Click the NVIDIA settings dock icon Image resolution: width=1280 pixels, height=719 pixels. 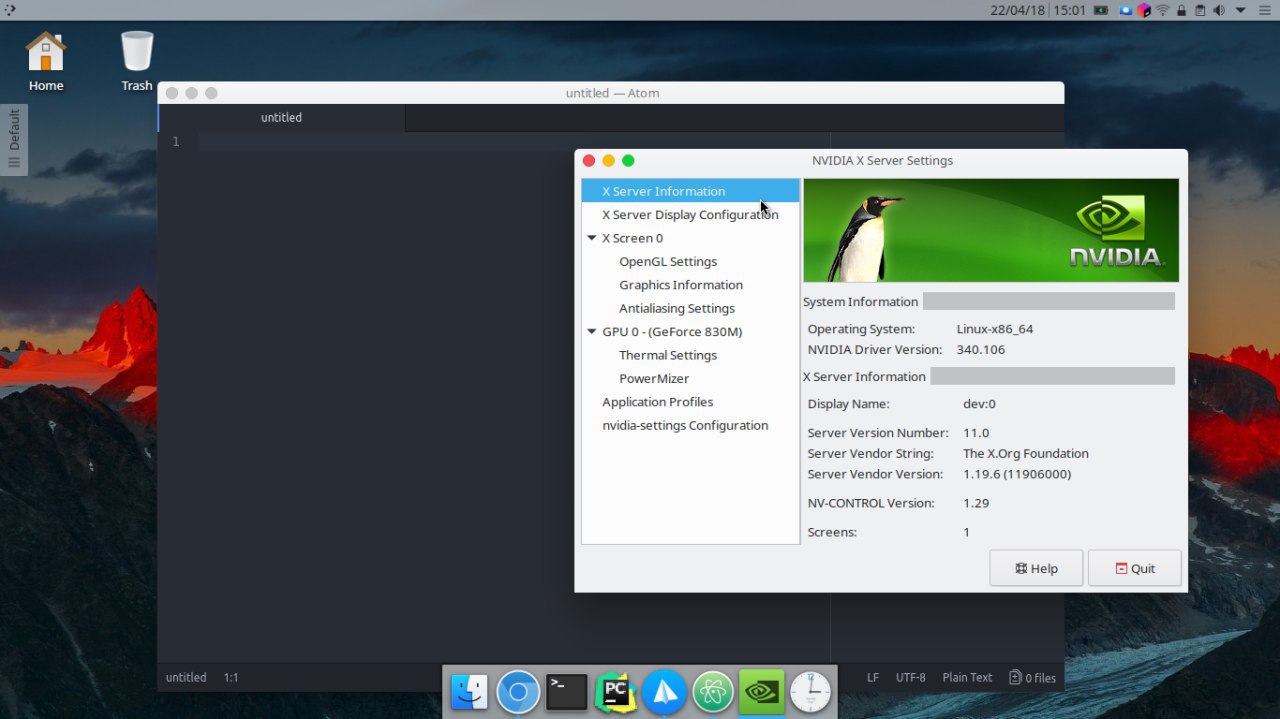click(761, 692)
